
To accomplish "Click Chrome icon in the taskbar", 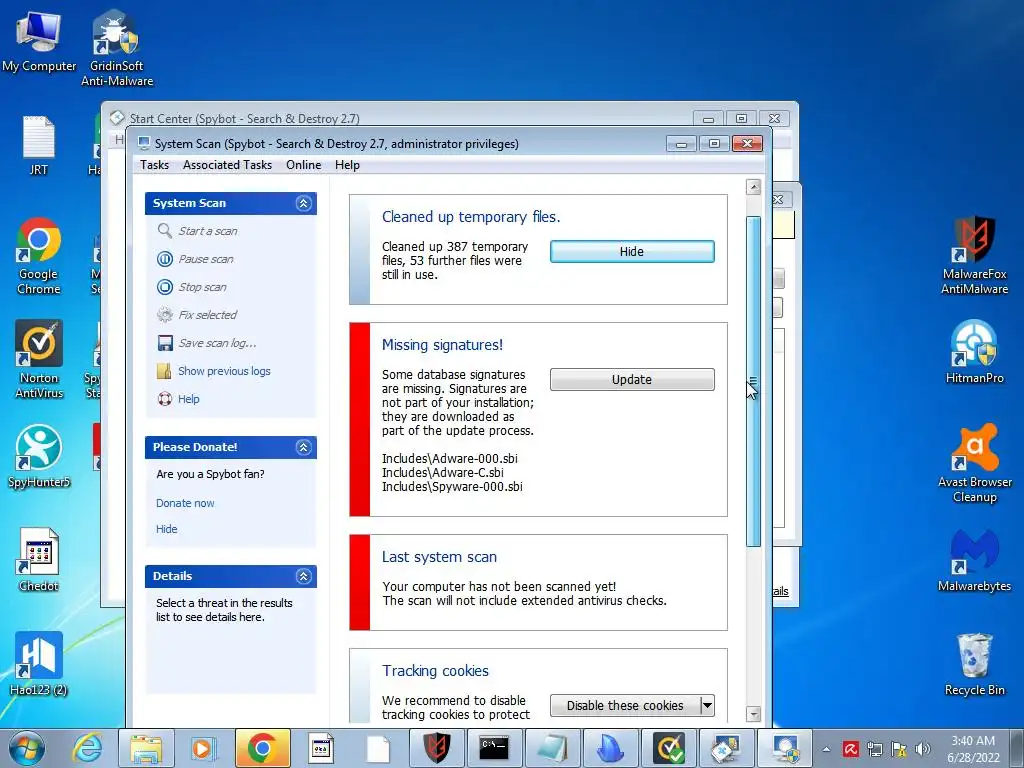I will tap(262, 748).
